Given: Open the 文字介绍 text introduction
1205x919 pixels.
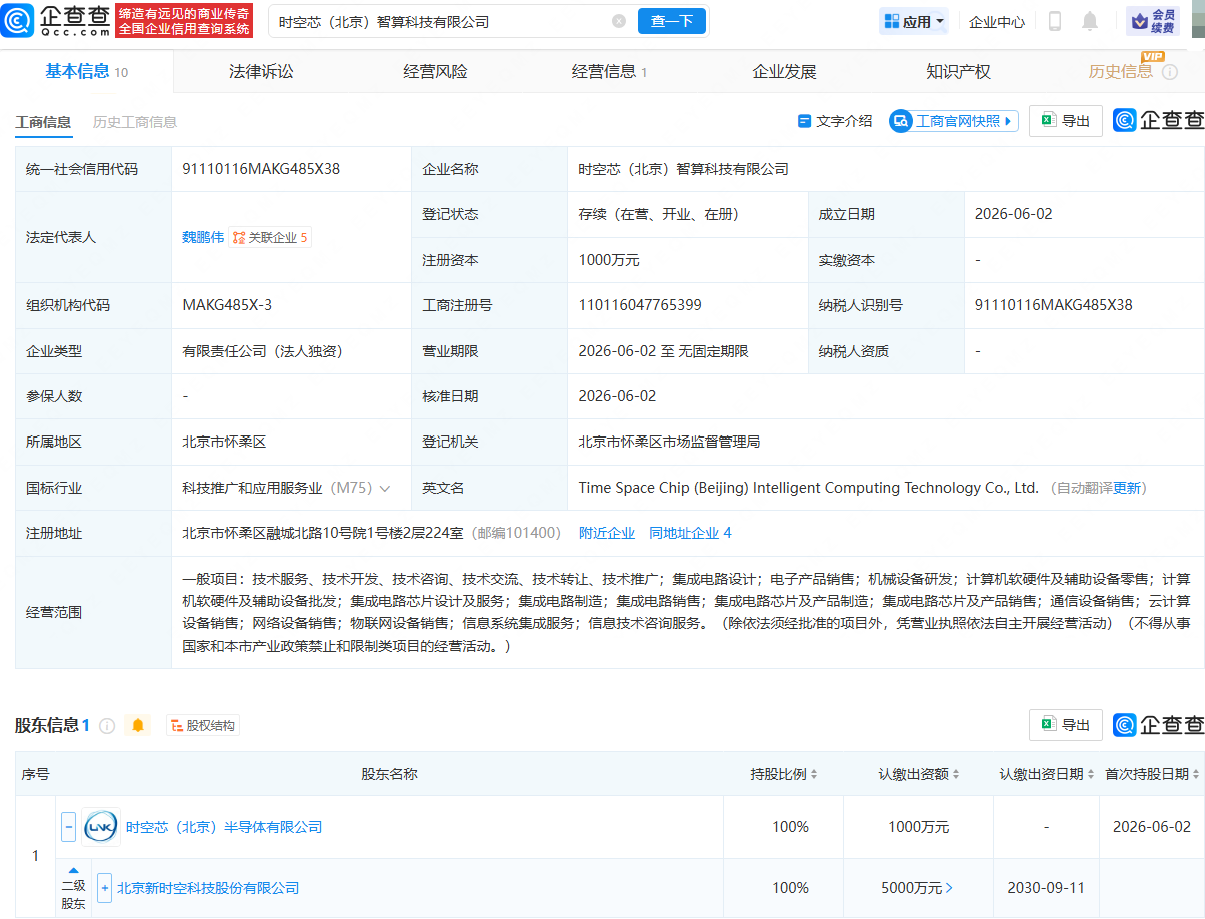Looking at the screenshot, I should click(x=835, y=121).
